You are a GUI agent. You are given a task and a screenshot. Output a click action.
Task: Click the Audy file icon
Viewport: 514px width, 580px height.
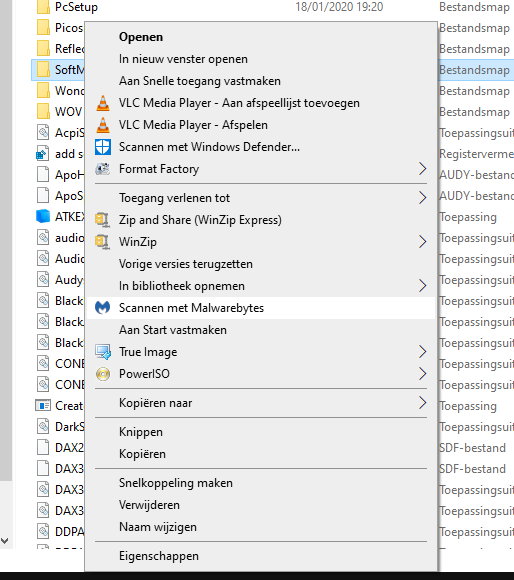[x=43, y=280]
